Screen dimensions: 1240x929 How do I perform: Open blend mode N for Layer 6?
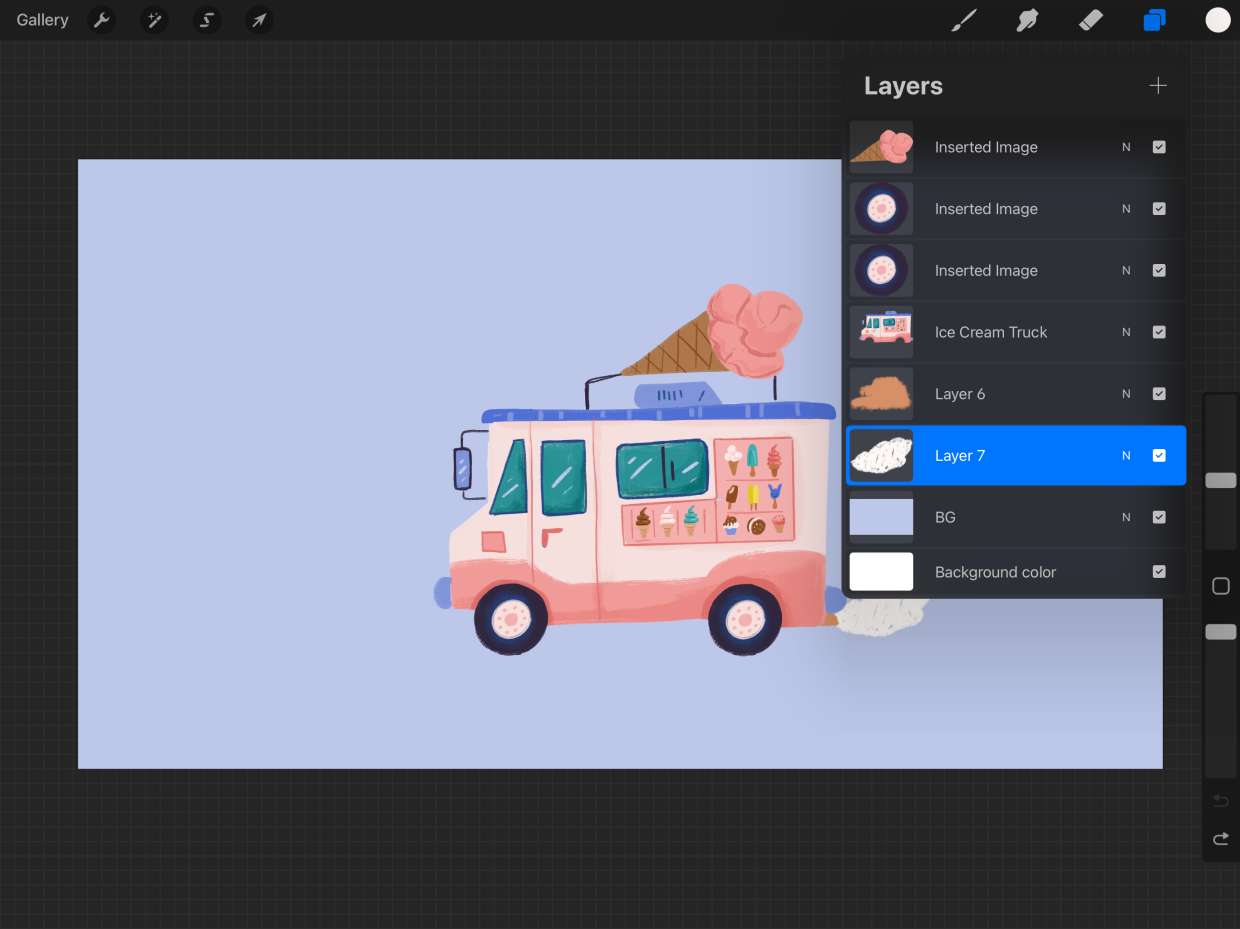(1126, 394)
